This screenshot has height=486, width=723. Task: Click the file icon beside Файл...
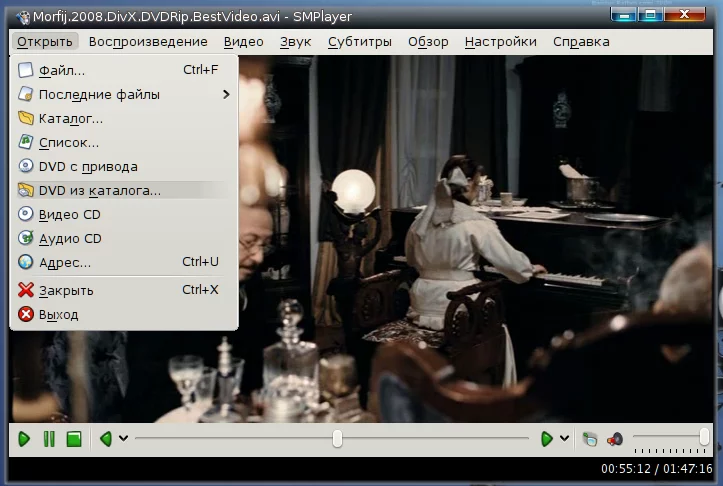click(x=25, y=70)
